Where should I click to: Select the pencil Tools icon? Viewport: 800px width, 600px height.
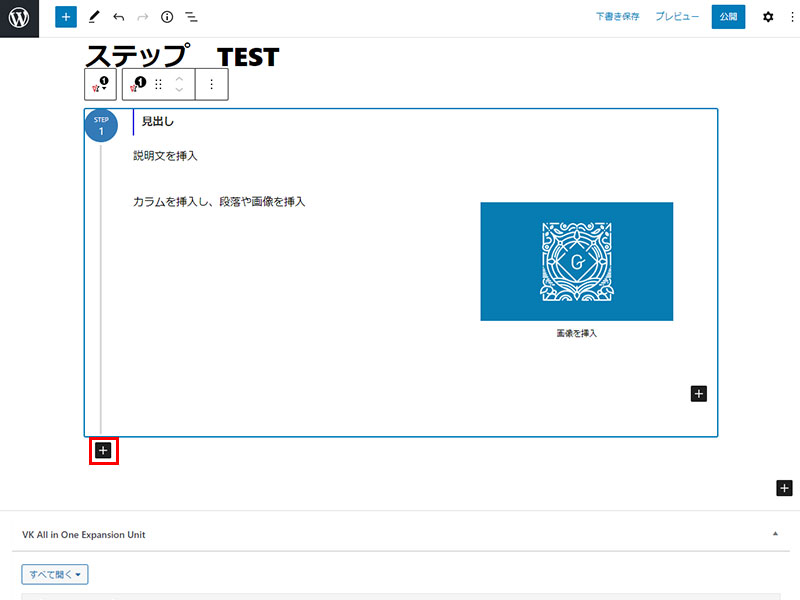coord(93,17)
